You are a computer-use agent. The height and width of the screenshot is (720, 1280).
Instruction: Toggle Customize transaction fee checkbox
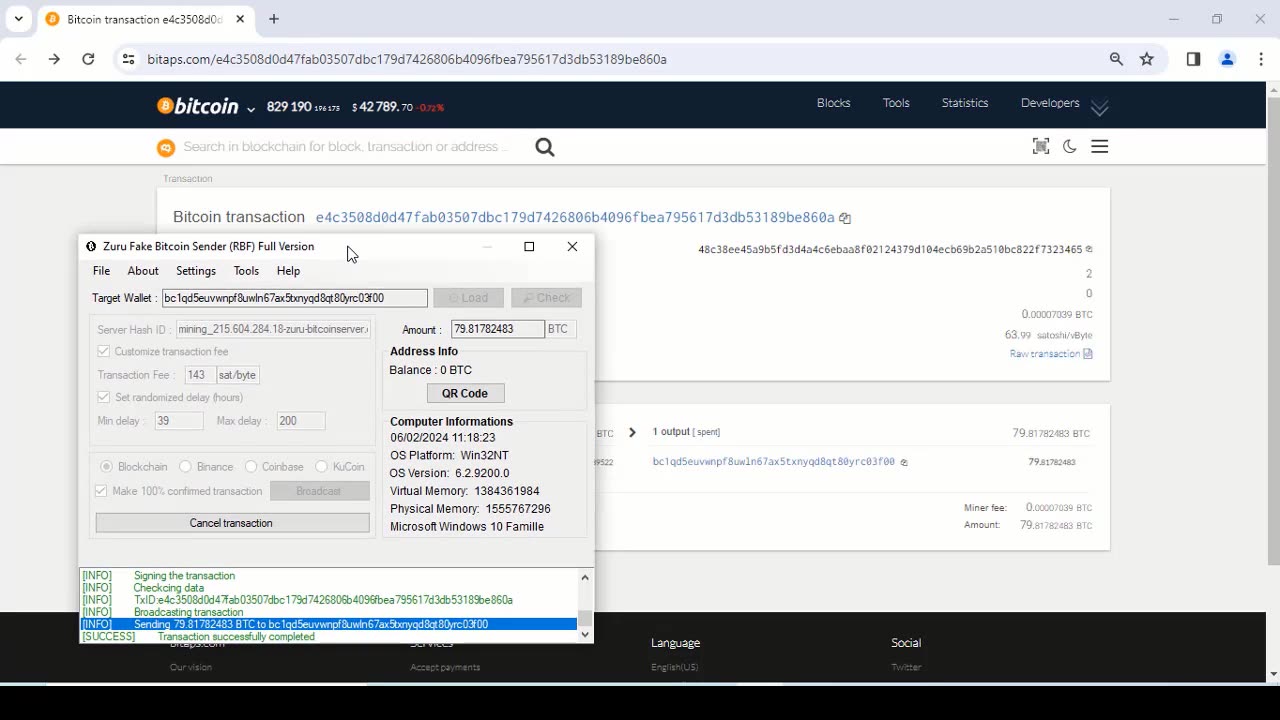point(103,352)
